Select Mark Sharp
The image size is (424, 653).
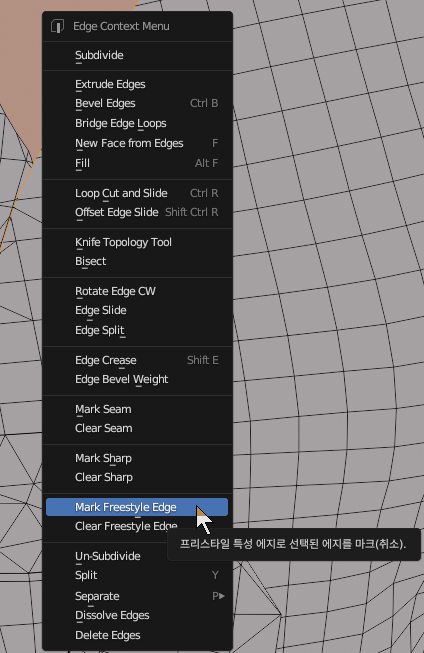pos(137,459)
